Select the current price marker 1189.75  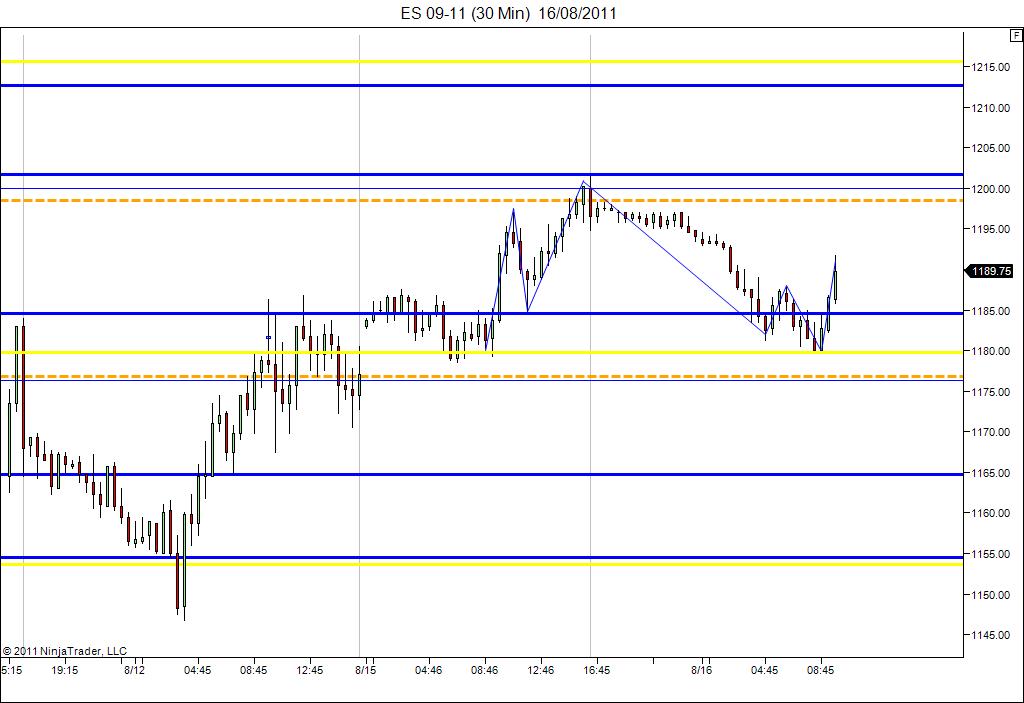coord(989,270)
